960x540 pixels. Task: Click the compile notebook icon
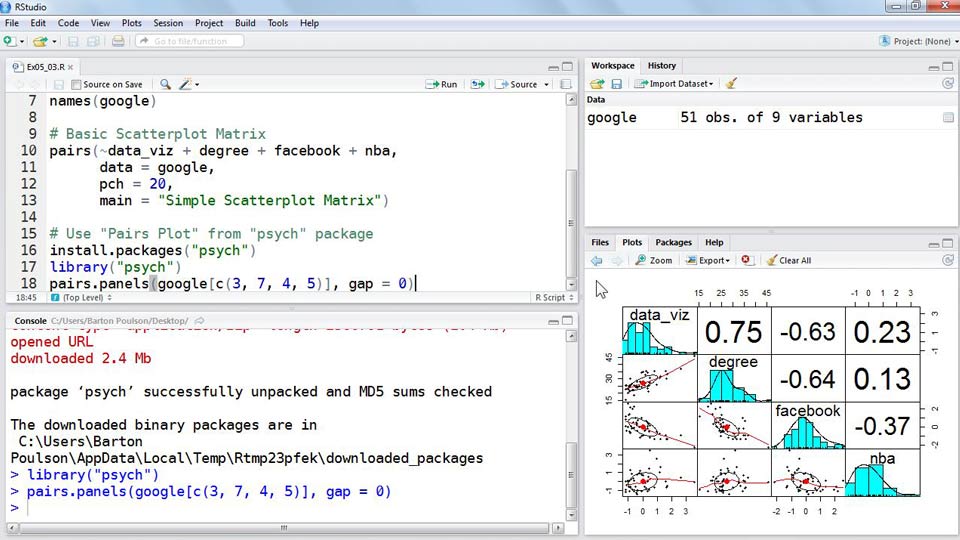pos(566,84)
